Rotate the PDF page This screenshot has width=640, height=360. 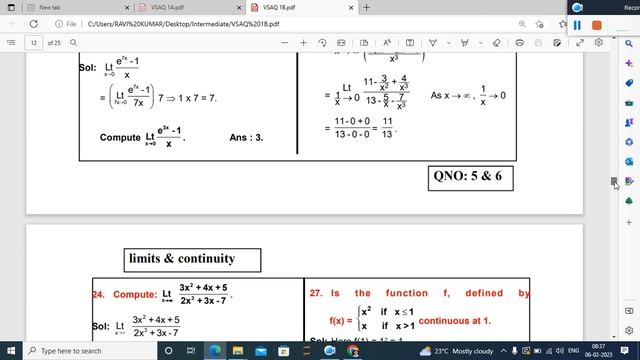pyautogui.click(x=322, y=42)
